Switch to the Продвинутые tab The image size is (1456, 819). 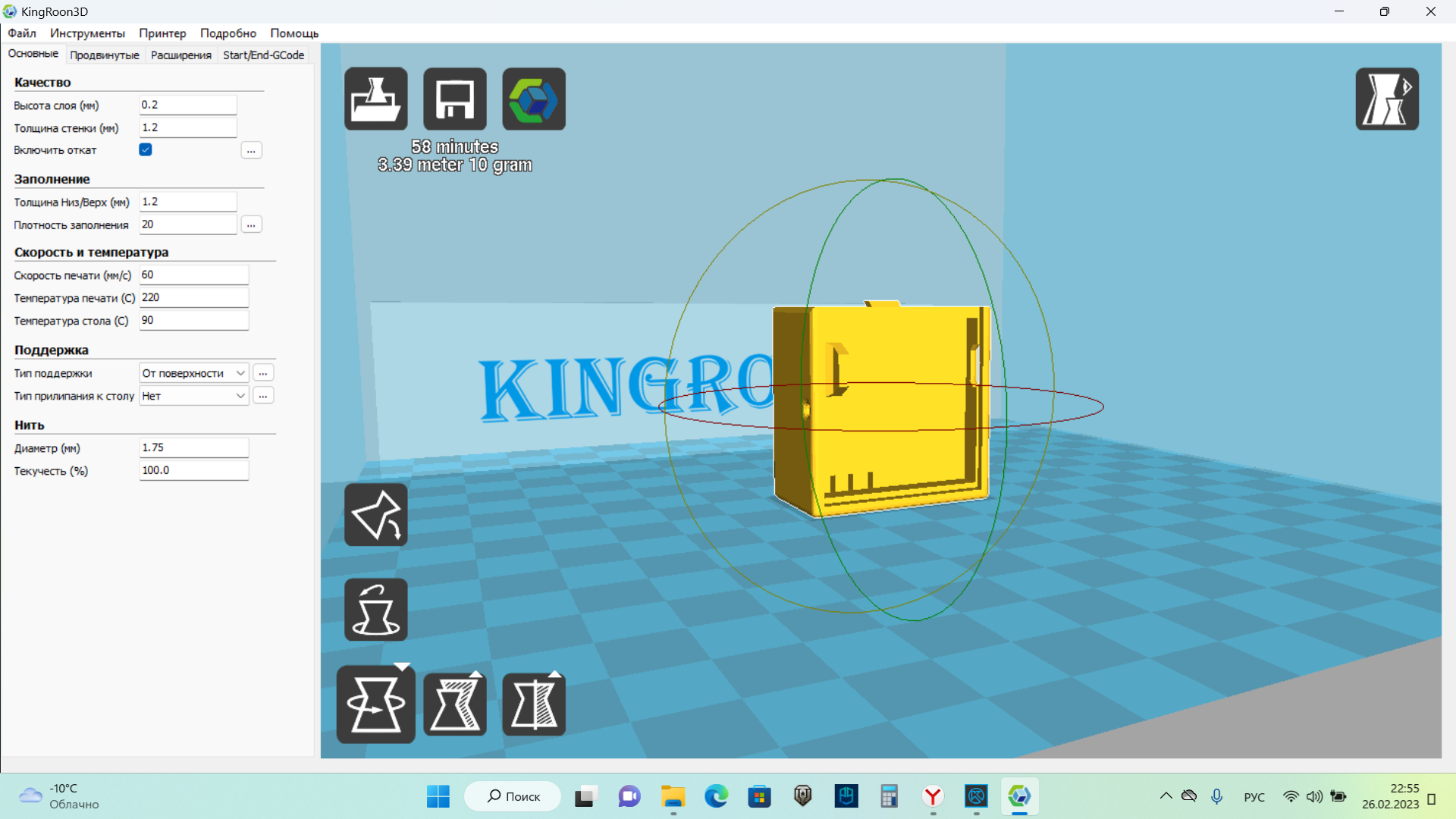click(105, 55)
